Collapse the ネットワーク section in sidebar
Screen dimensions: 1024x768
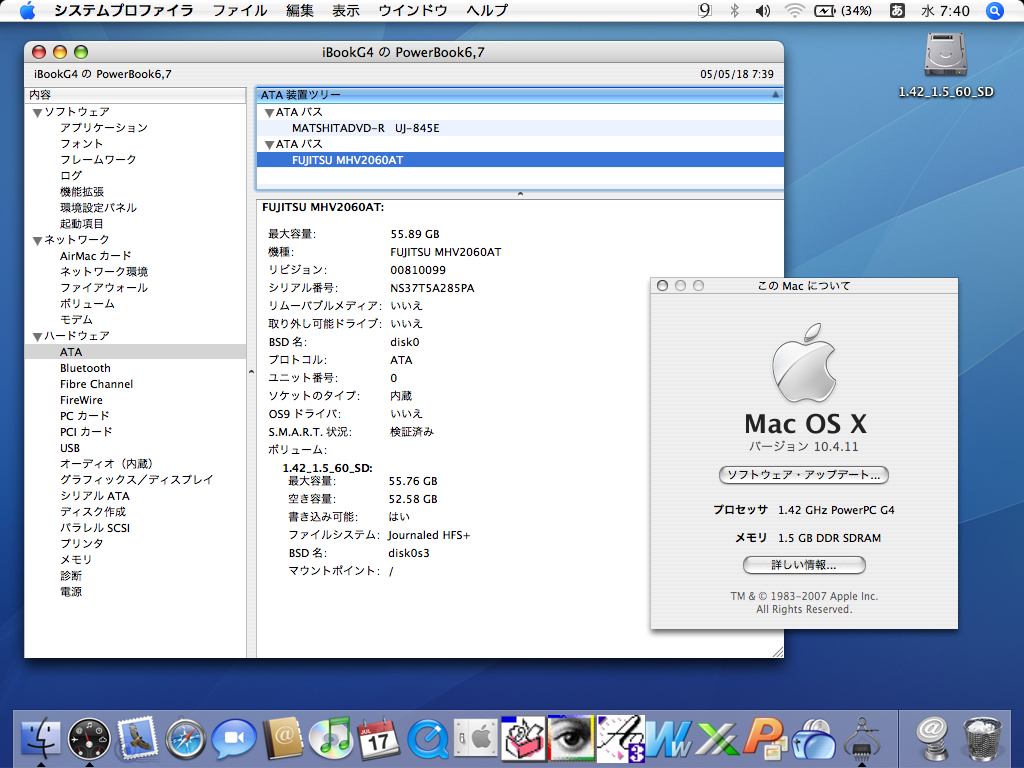pyautogui.click(x=37, y=241)
